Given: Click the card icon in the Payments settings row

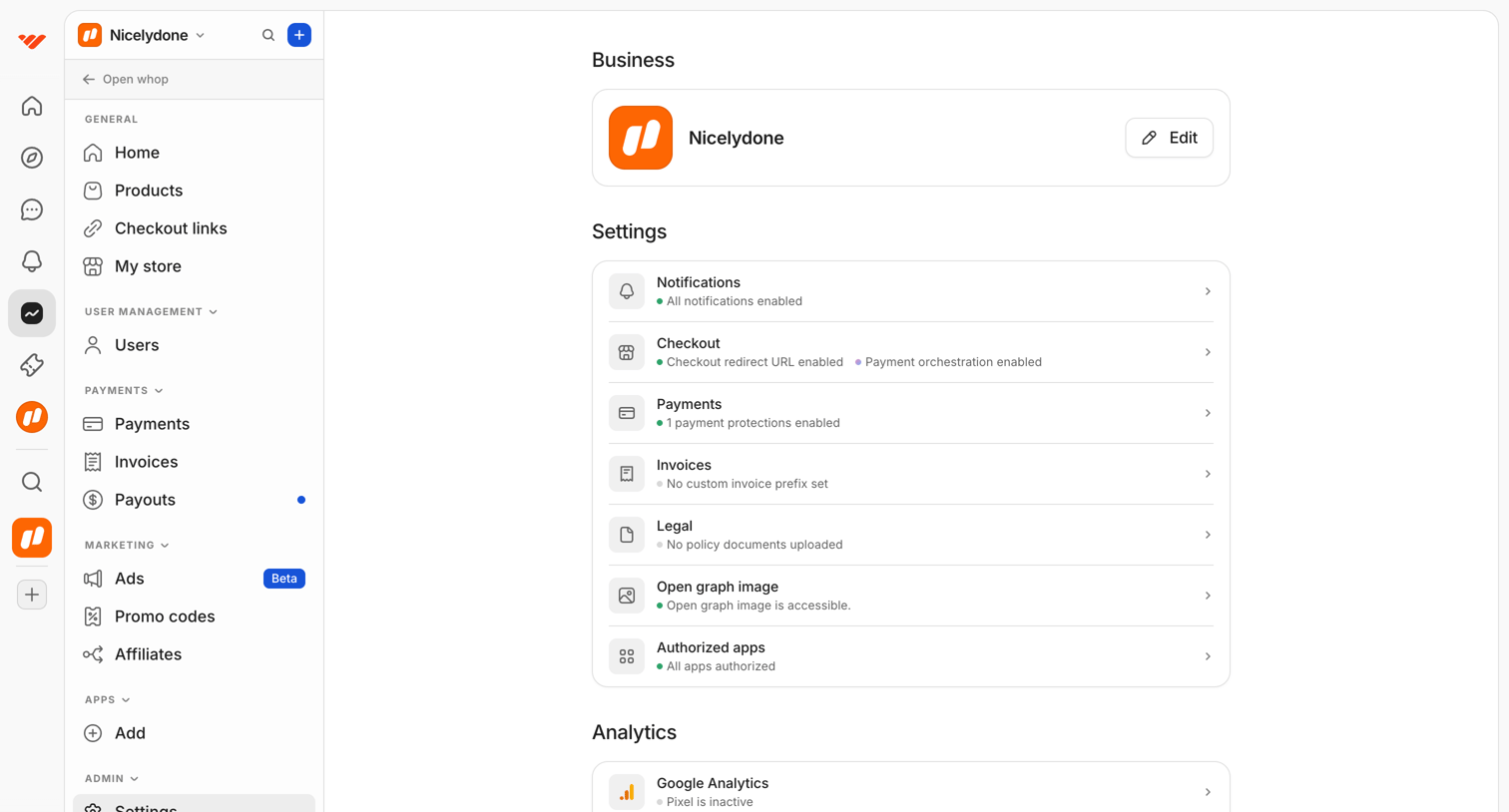Looking at the screenshot, I should coord(627,413).
